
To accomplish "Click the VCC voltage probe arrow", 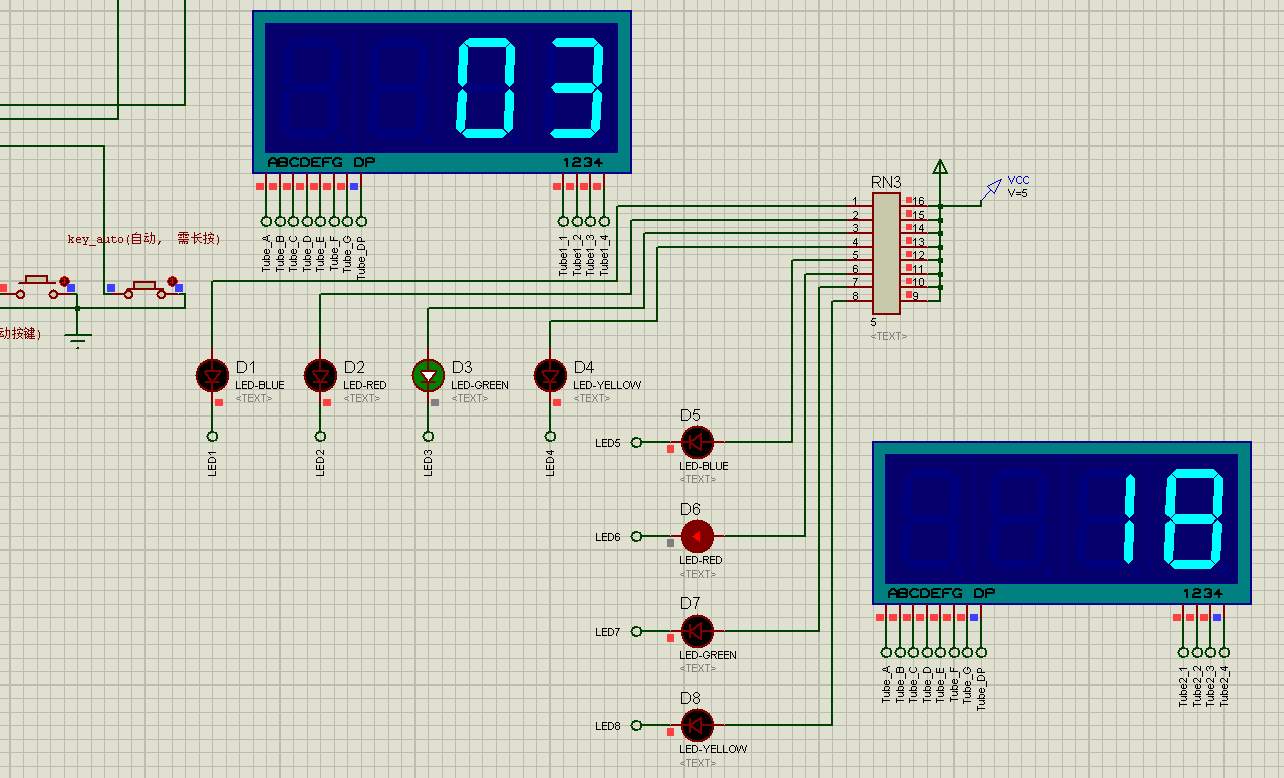I will [991, 188].
